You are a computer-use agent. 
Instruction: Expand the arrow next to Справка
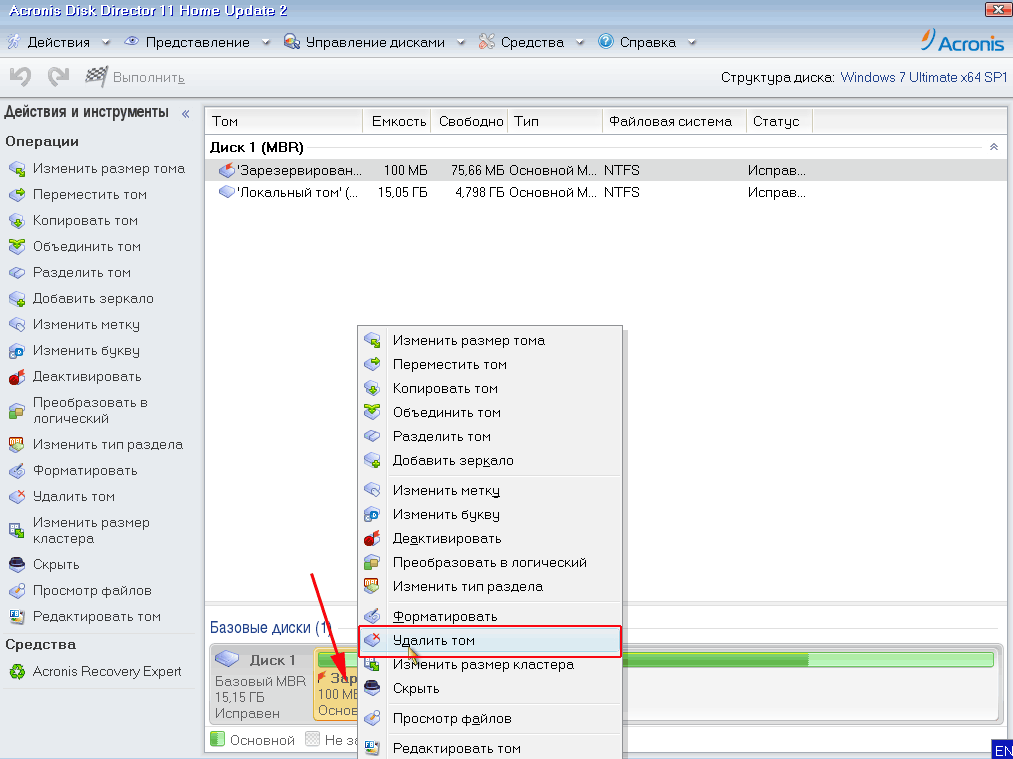coord(692,43)
